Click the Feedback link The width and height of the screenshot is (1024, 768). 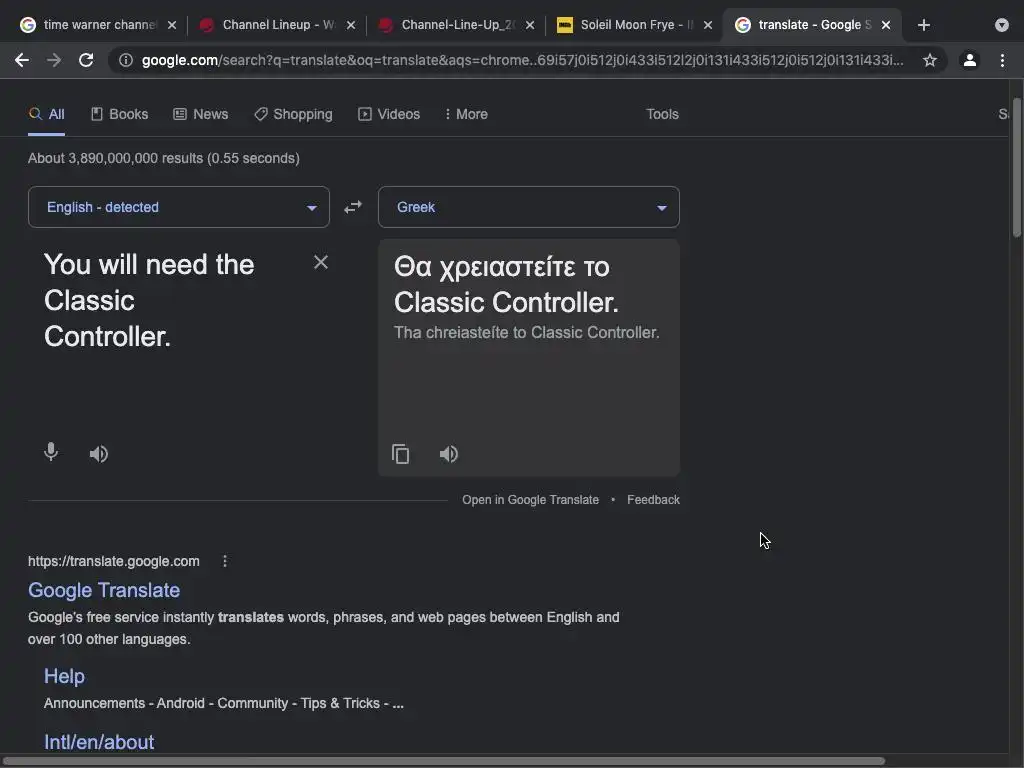(x=653, y=500)
